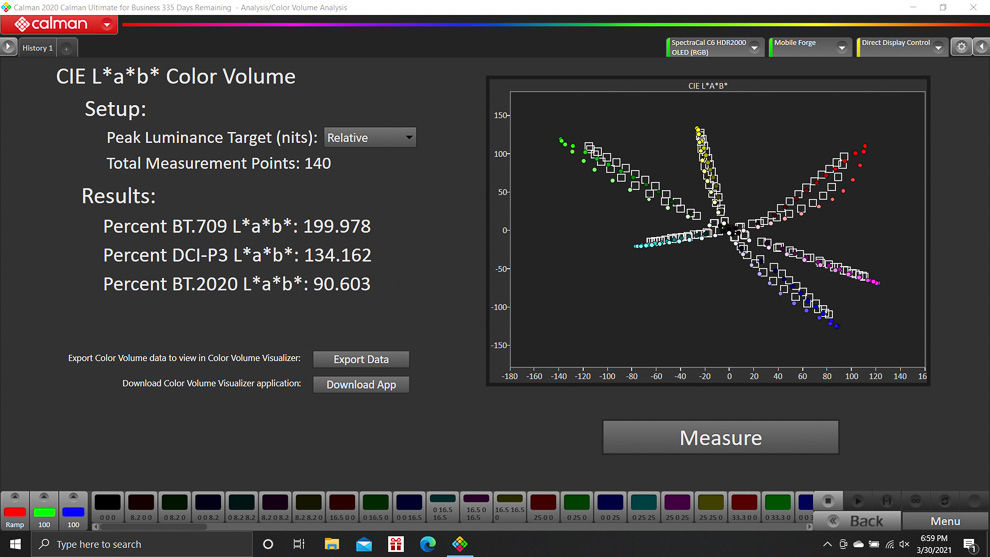Click the stop measurement control
The height and width of the screenshot is (557, 990).
click(x=828, y=501)
